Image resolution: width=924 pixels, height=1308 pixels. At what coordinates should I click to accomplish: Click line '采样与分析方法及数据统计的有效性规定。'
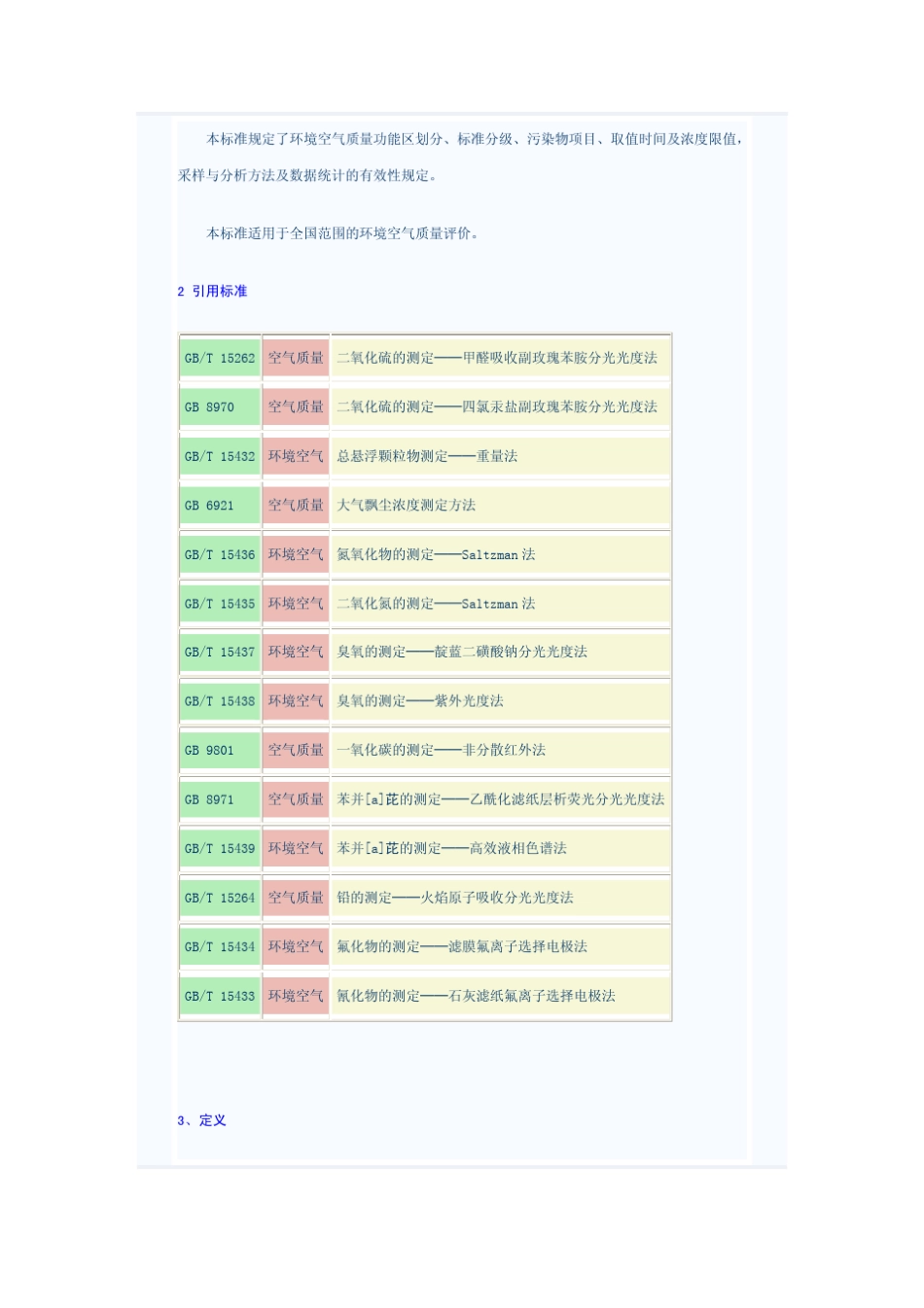[x=307, y=176]
